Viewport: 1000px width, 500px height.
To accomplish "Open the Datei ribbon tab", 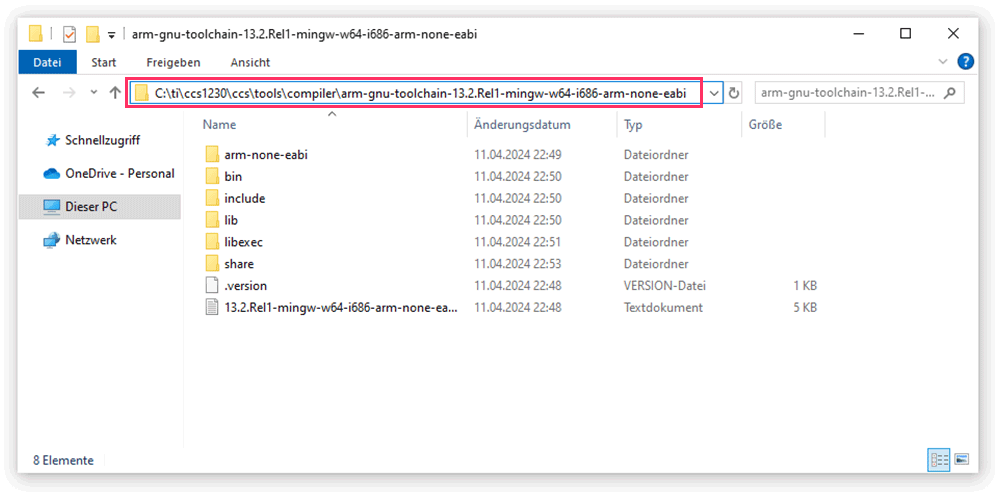I will tap(47, 62).
